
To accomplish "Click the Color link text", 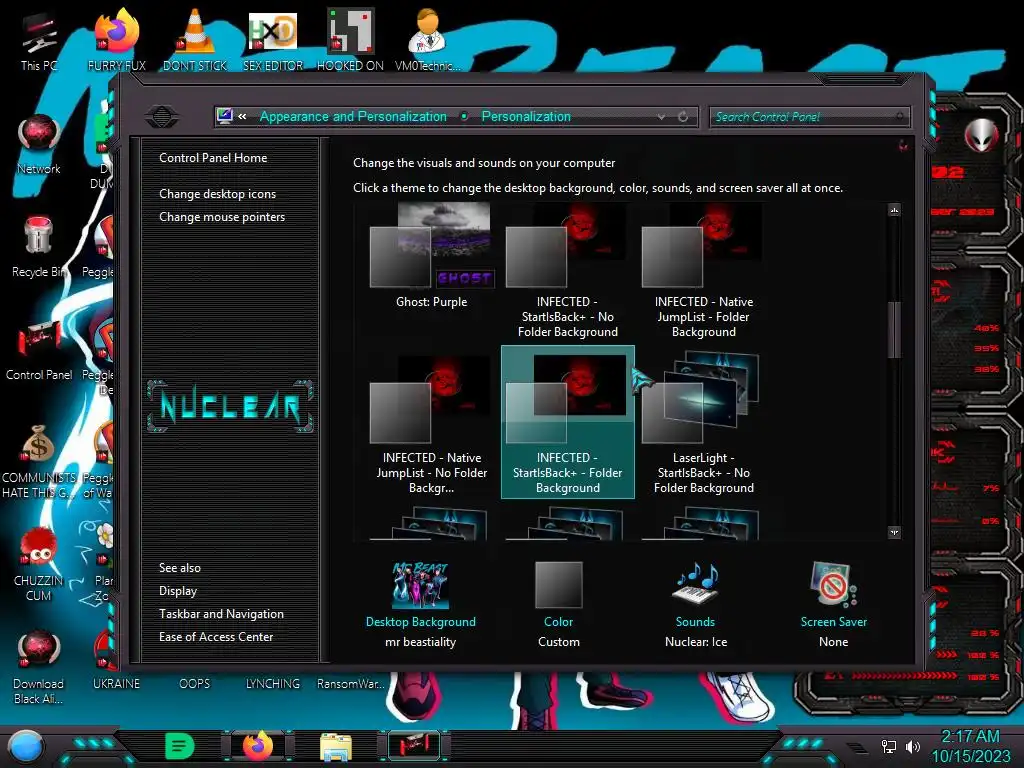I will [558, 622].
